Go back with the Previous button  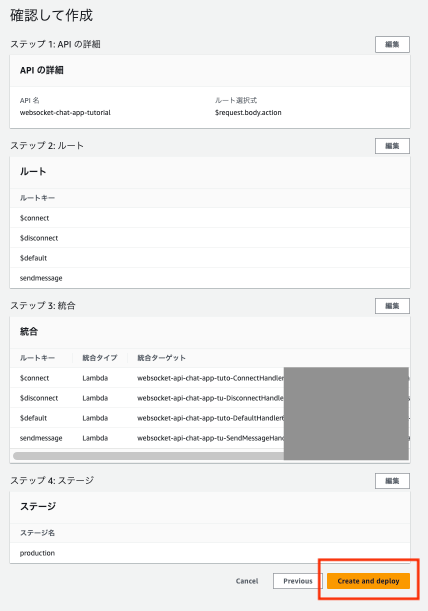coord(298,581)
